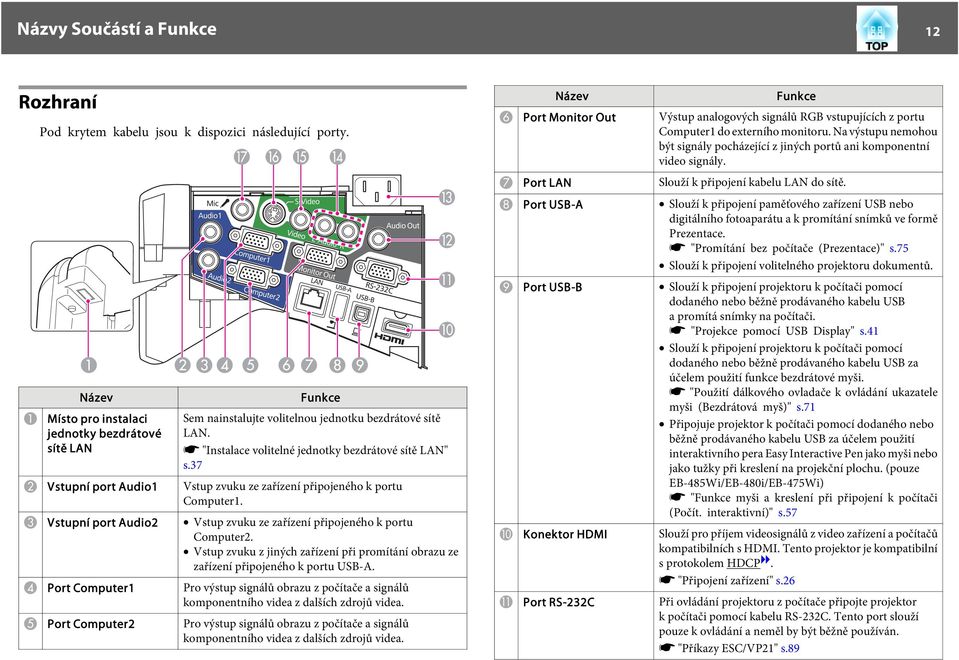Click the HDMI port in the diagram
Screen dimensions: 959x660
(x=396, y=328)
